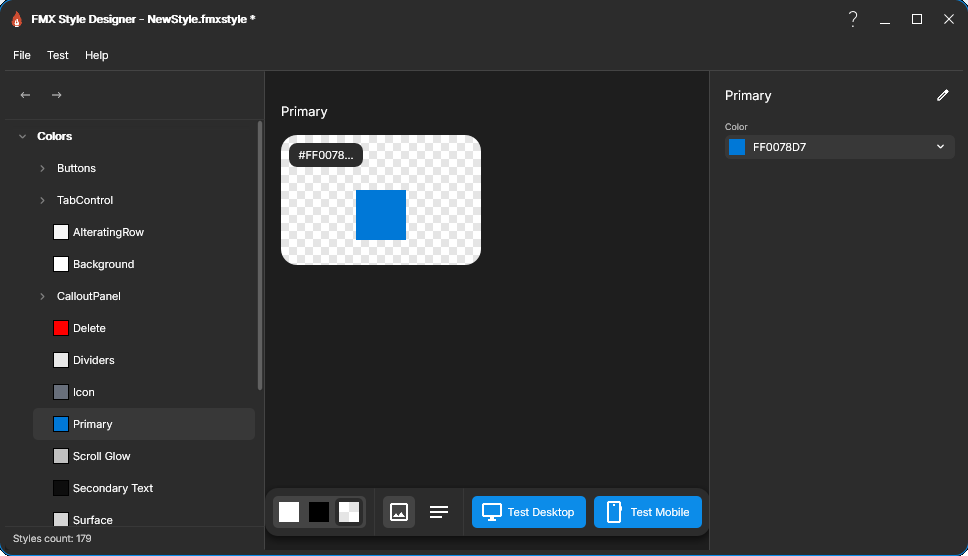The image size is (968, 556).
Task: Expand the Buttons tree node
Action: 42,168
